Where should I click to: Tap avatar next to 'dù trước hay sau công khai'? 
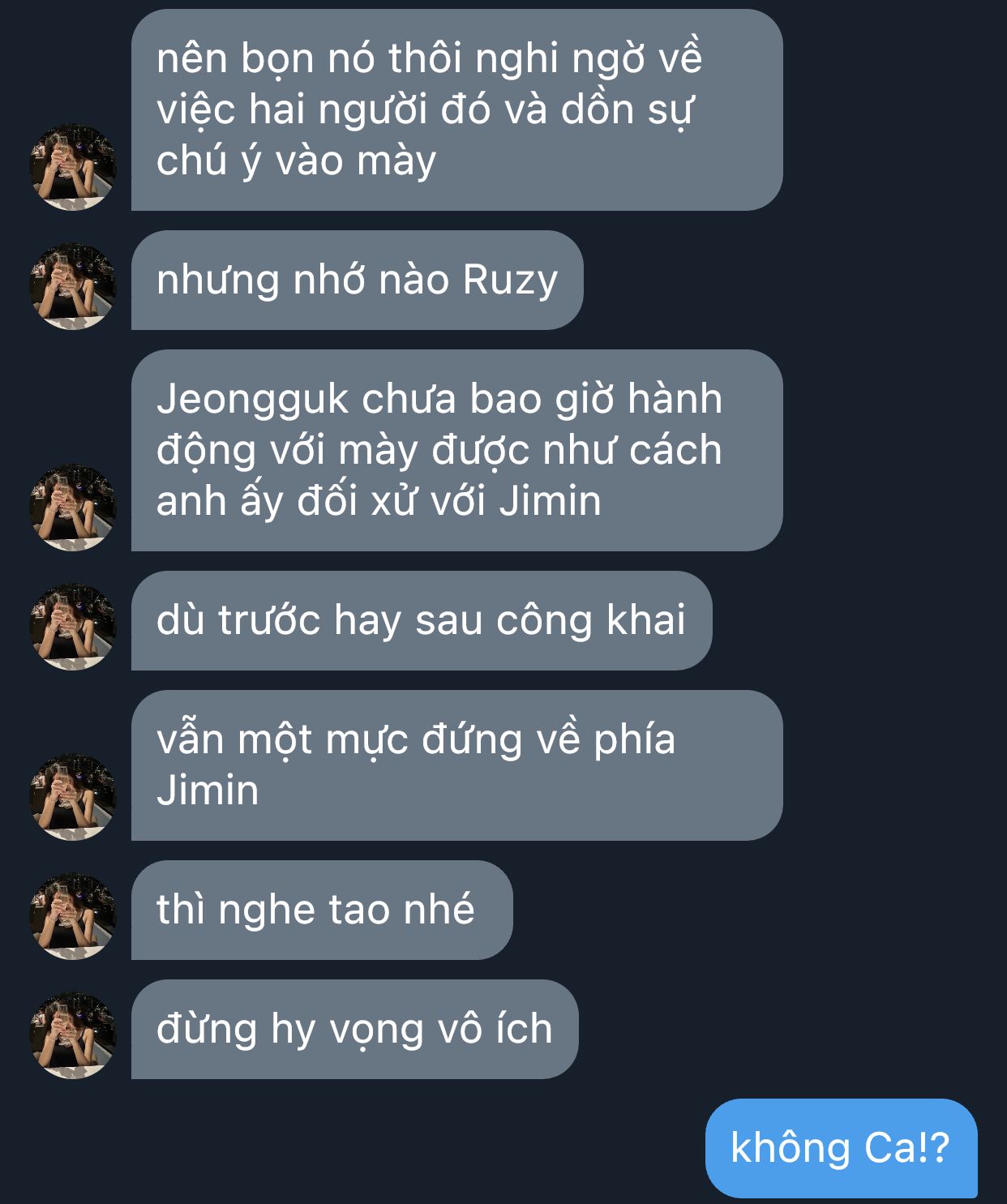click(x=73, y=627)
